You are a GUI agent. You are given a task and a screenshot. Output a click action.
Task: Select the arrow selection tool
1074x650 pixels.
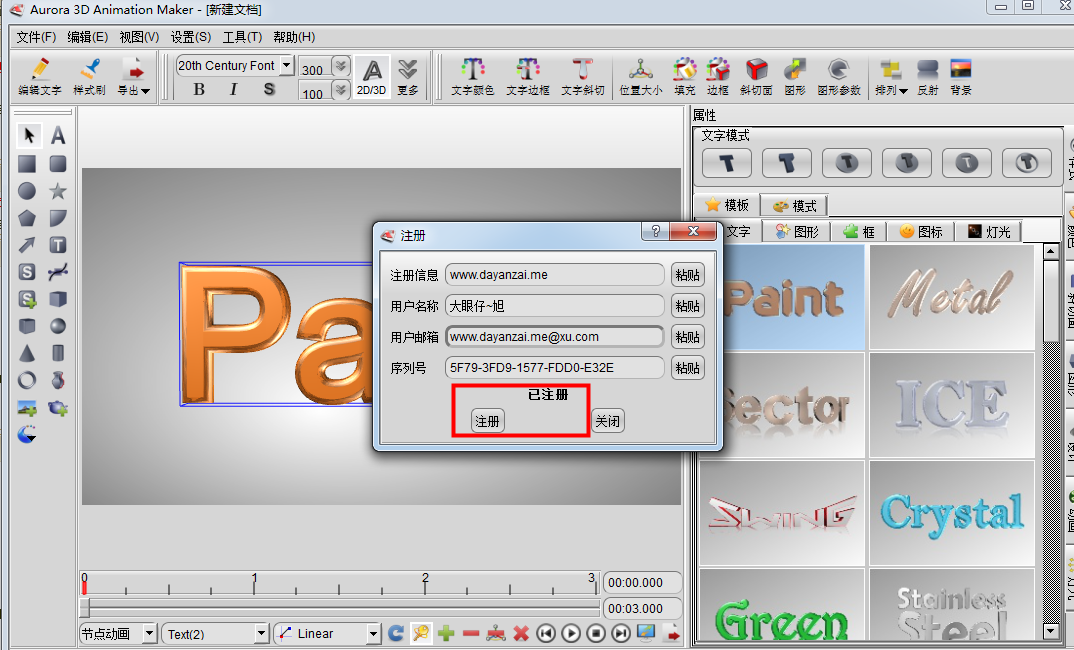pyautogui.click(x=28, y=136)
